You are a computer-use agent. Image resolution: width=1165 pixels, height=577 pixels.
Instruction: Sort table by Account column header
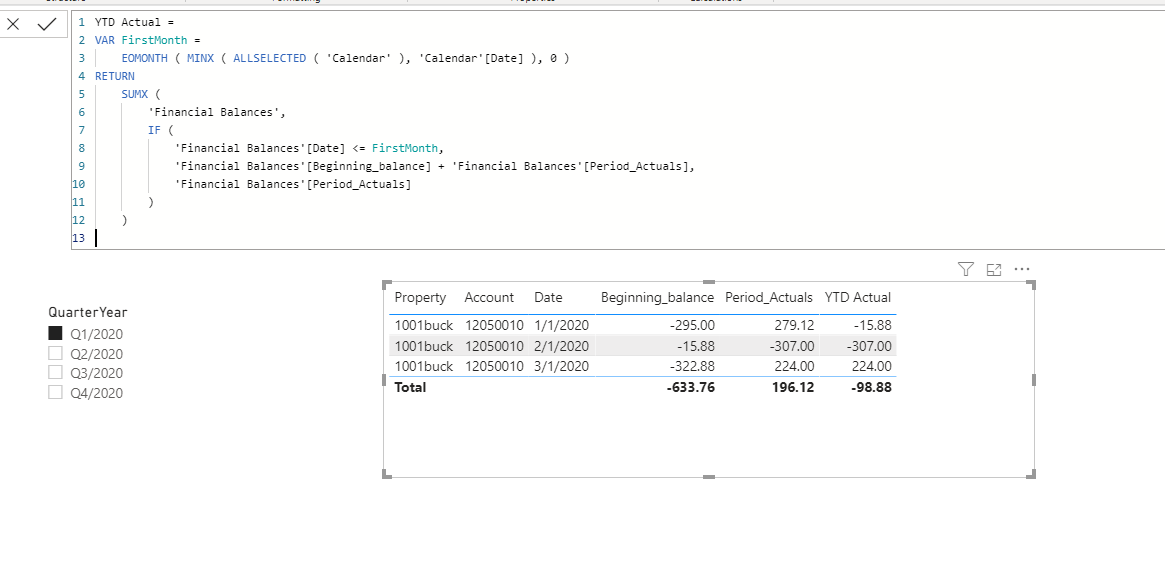tap(489, 298)
